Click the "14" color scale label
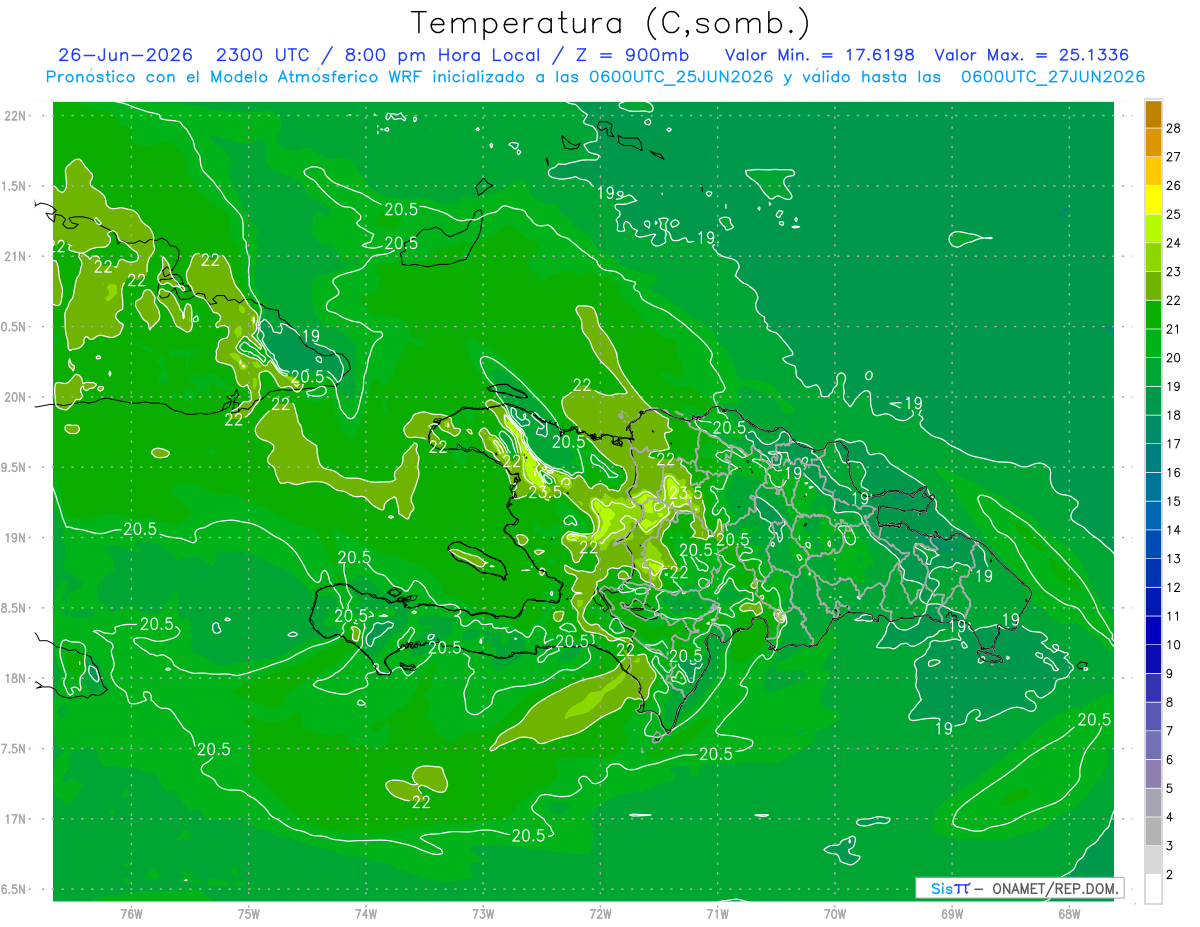Screen dimensions: 1200x927 pos(1174,530)
